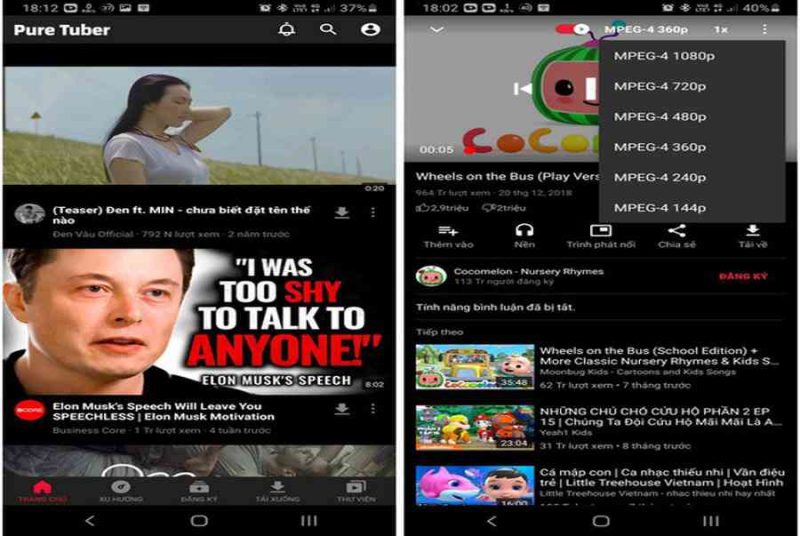Viewport: 800px width, 536px height.
Task: Tap Android back button on right phone
Action: (x=492, y=521)
